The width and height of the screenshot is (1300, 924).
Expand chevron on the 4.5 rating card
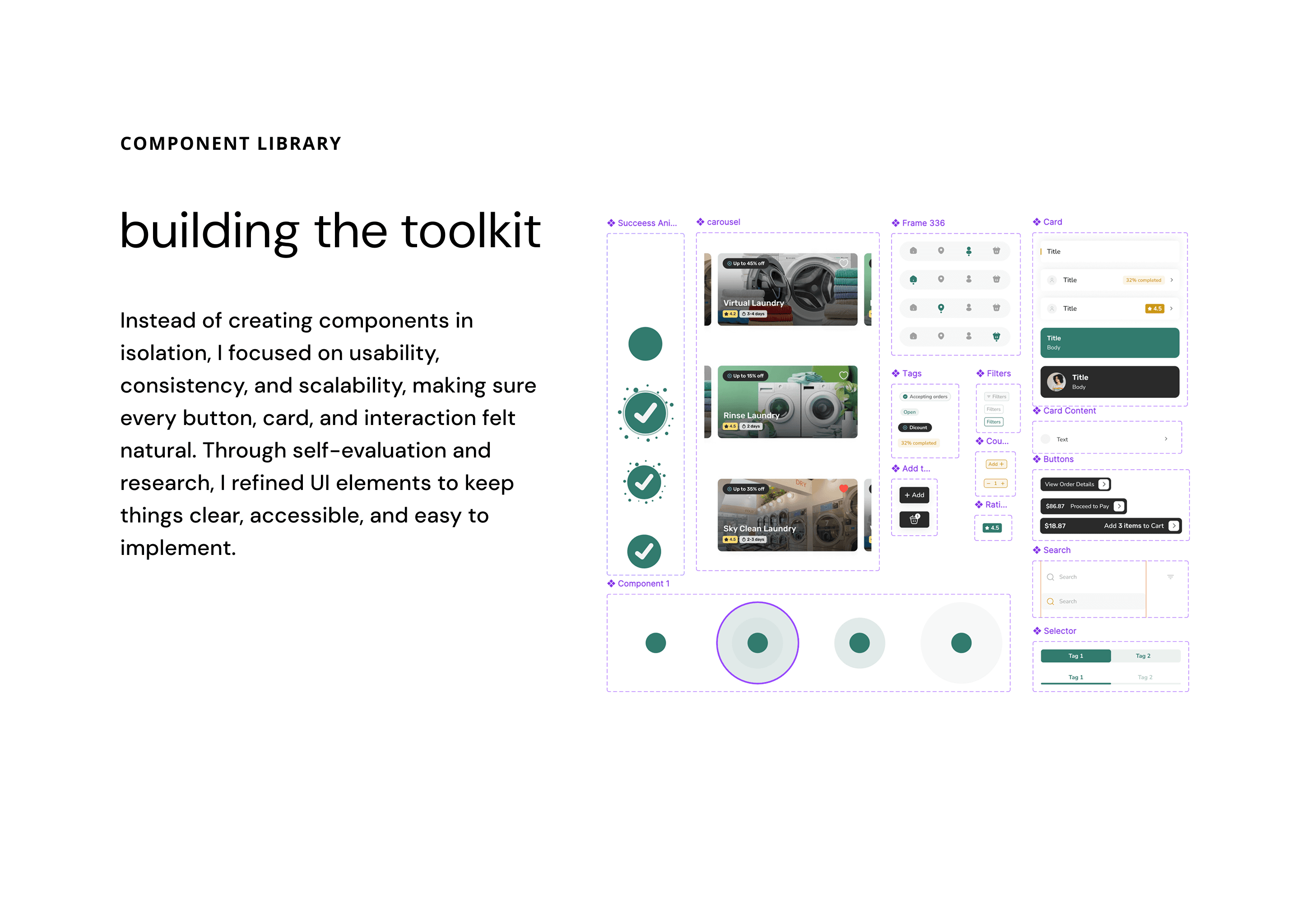coord(1171,309)
